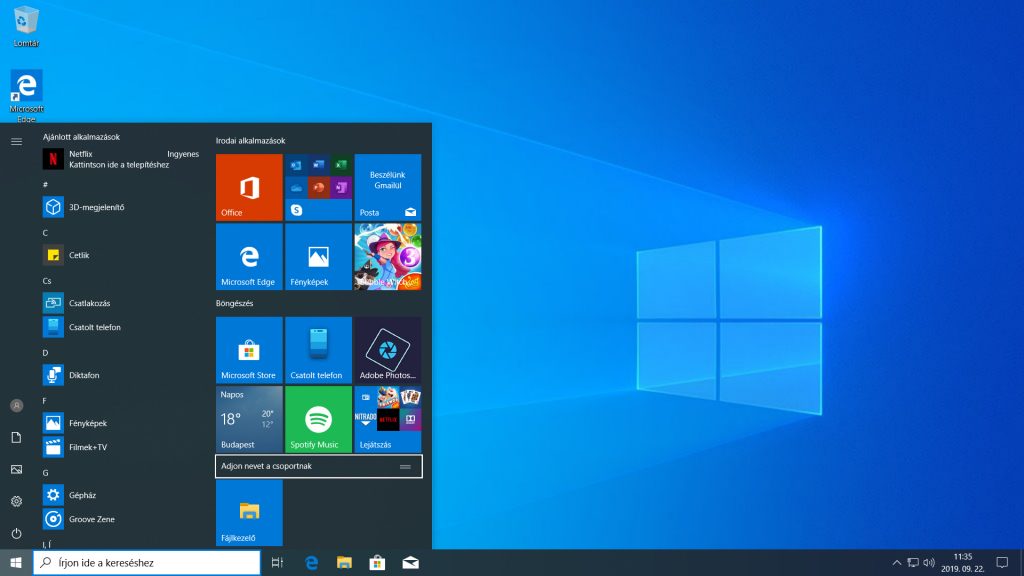The width and height of the screenshot is (1024, 576).
Task: Open Edge from the taskbar
Action: [x=312, y=563]
